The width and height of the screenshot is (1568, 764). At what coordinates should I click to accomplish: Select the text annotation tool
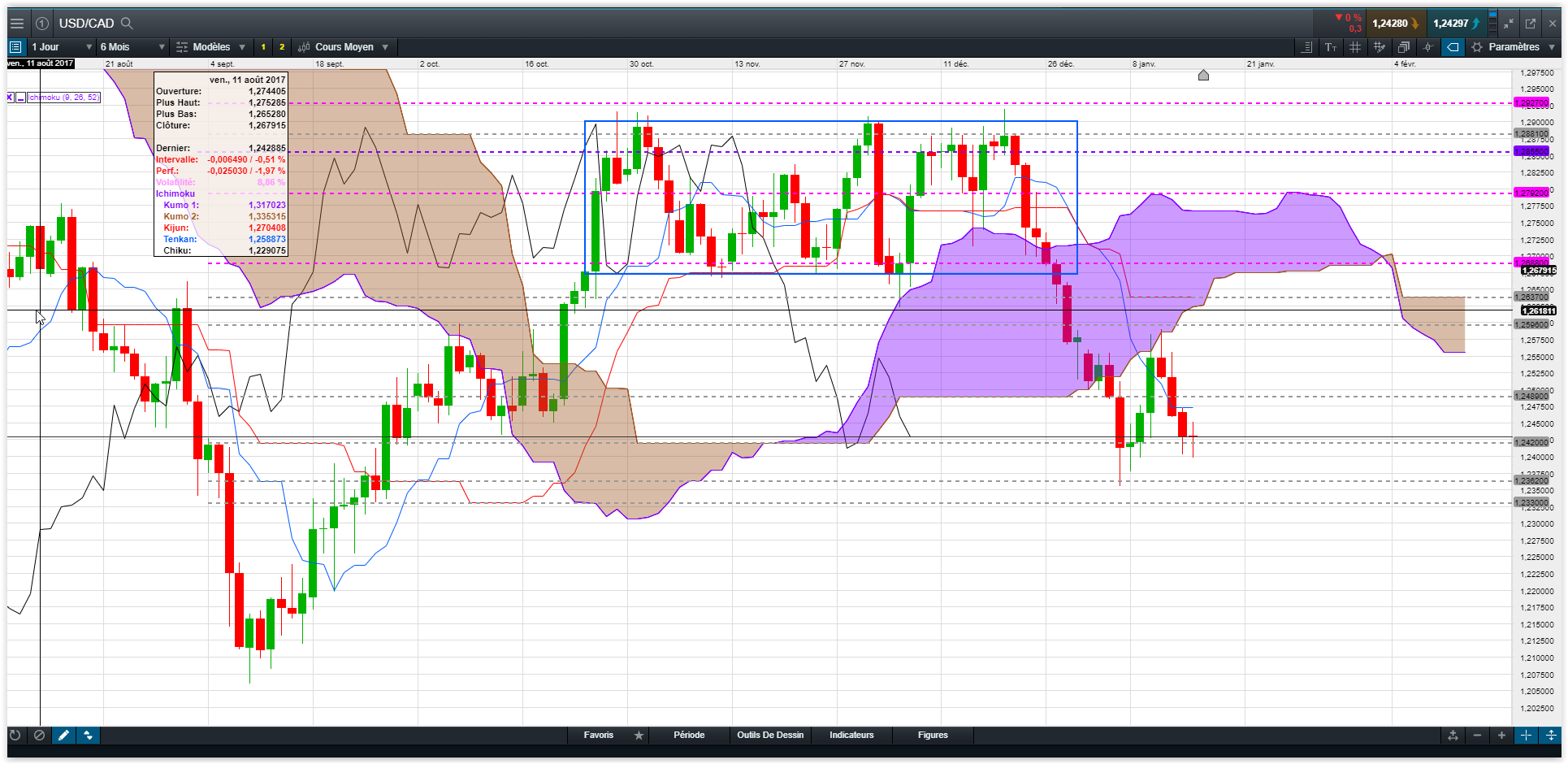click(1331, 47)
